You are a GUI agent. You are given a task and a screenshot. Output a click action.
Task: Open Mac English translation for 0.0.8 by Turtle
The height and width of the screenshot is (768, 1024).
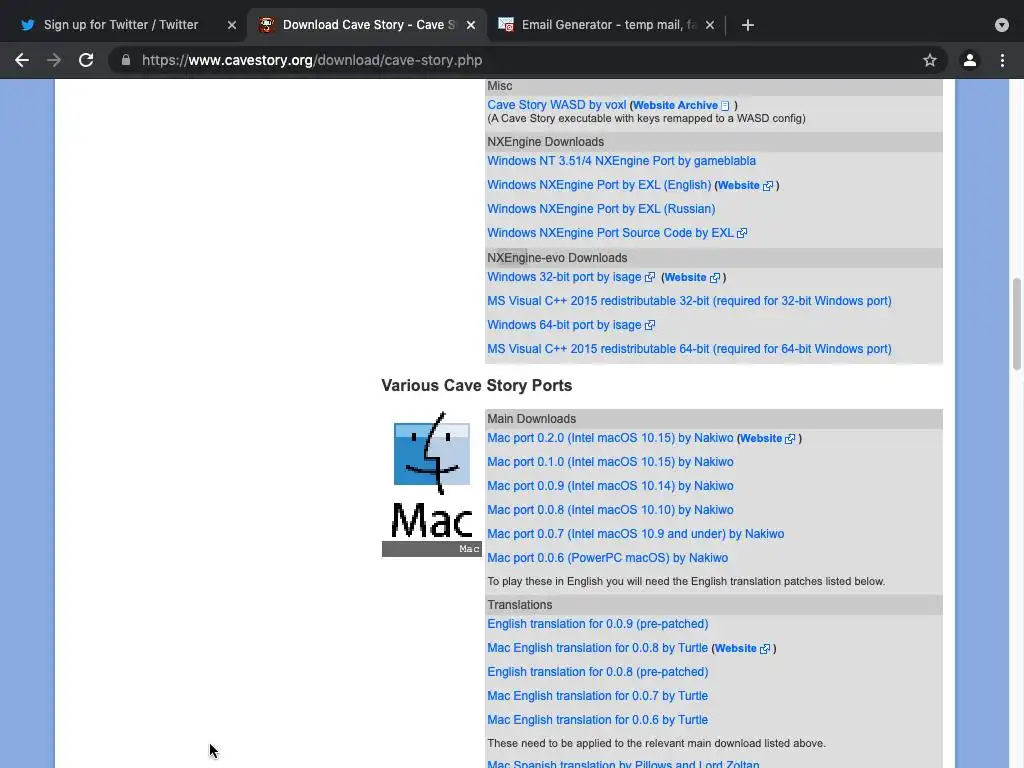[597, 648]
